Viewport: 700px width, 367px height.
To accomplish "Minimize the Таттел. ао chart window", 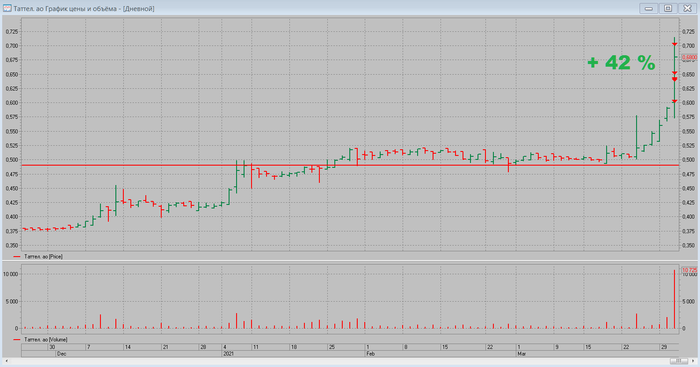I will [648, 8].
